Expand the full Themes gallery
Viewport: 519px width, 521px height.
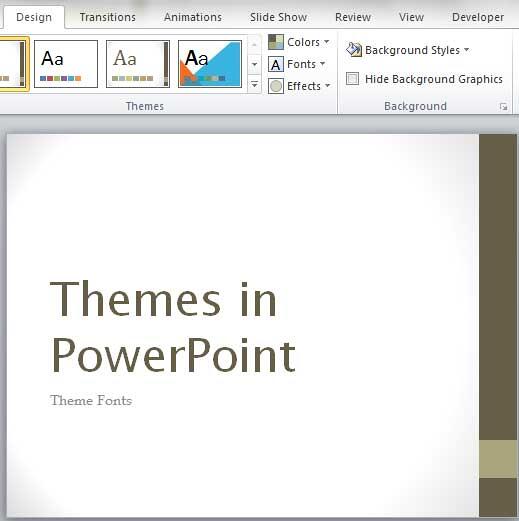254,85
